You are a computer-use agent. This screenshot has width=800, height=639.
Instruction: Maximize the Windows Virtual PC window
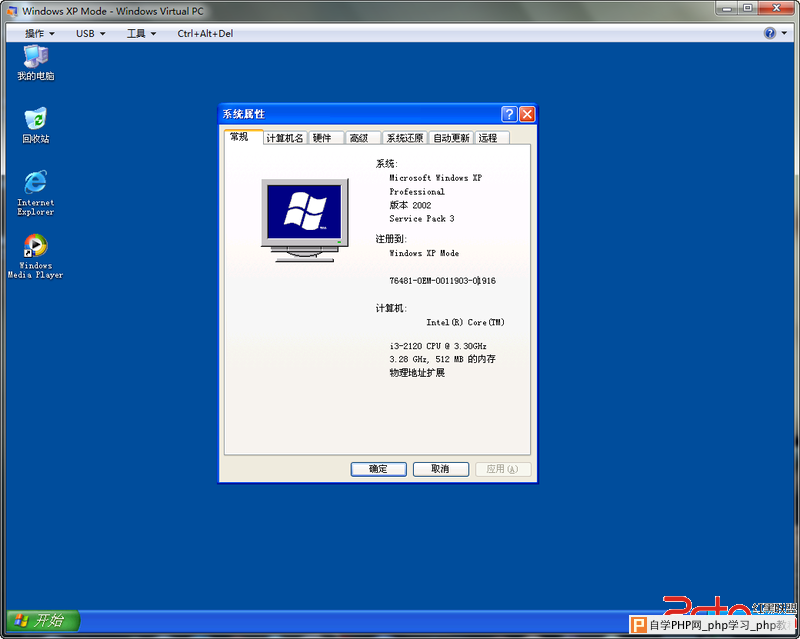747,9
